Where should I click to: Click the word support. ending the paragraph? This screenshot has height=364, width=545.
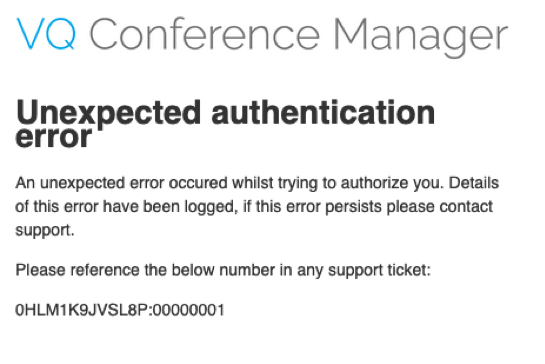coord(45,230)
